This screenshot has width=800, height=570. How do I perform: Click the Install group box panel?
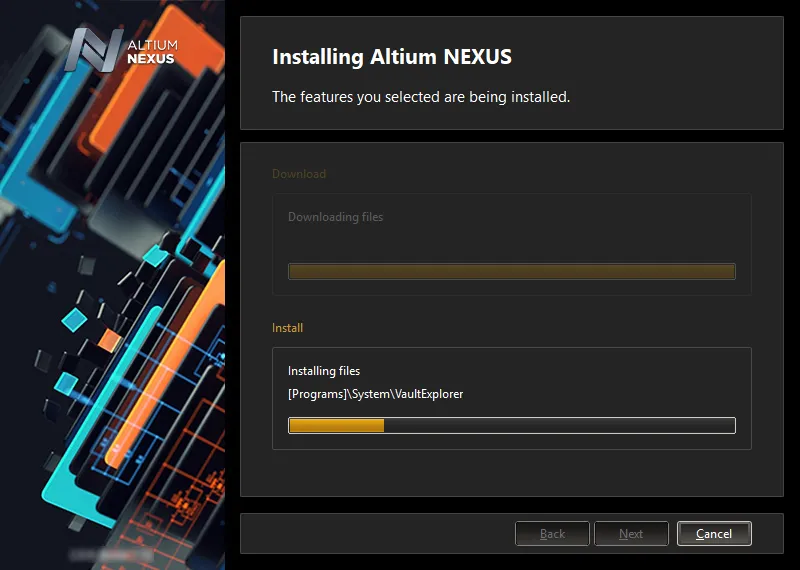point(512,399)
